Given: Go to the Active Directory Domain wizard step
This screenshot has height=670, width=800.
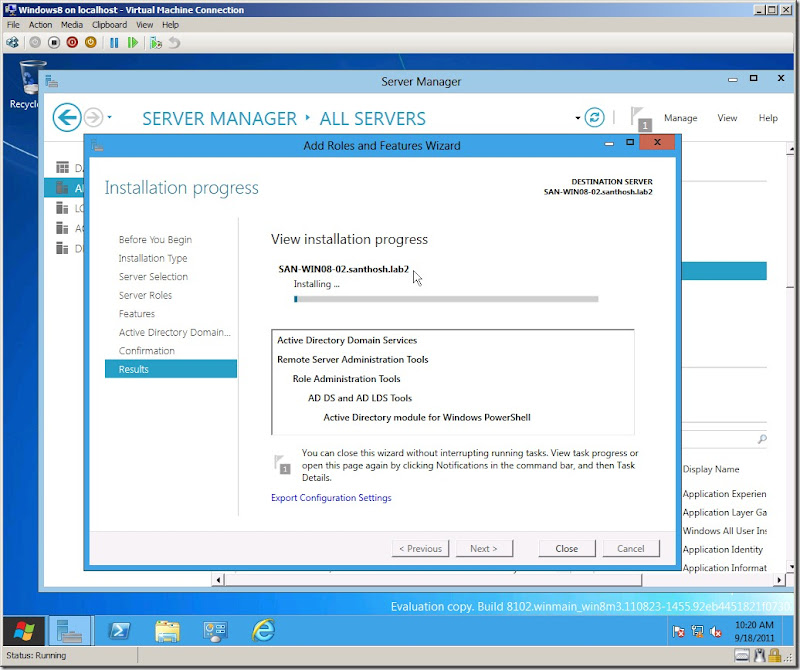Looking at the screenshot, I should pyautogui.click(x=174, y=332).
